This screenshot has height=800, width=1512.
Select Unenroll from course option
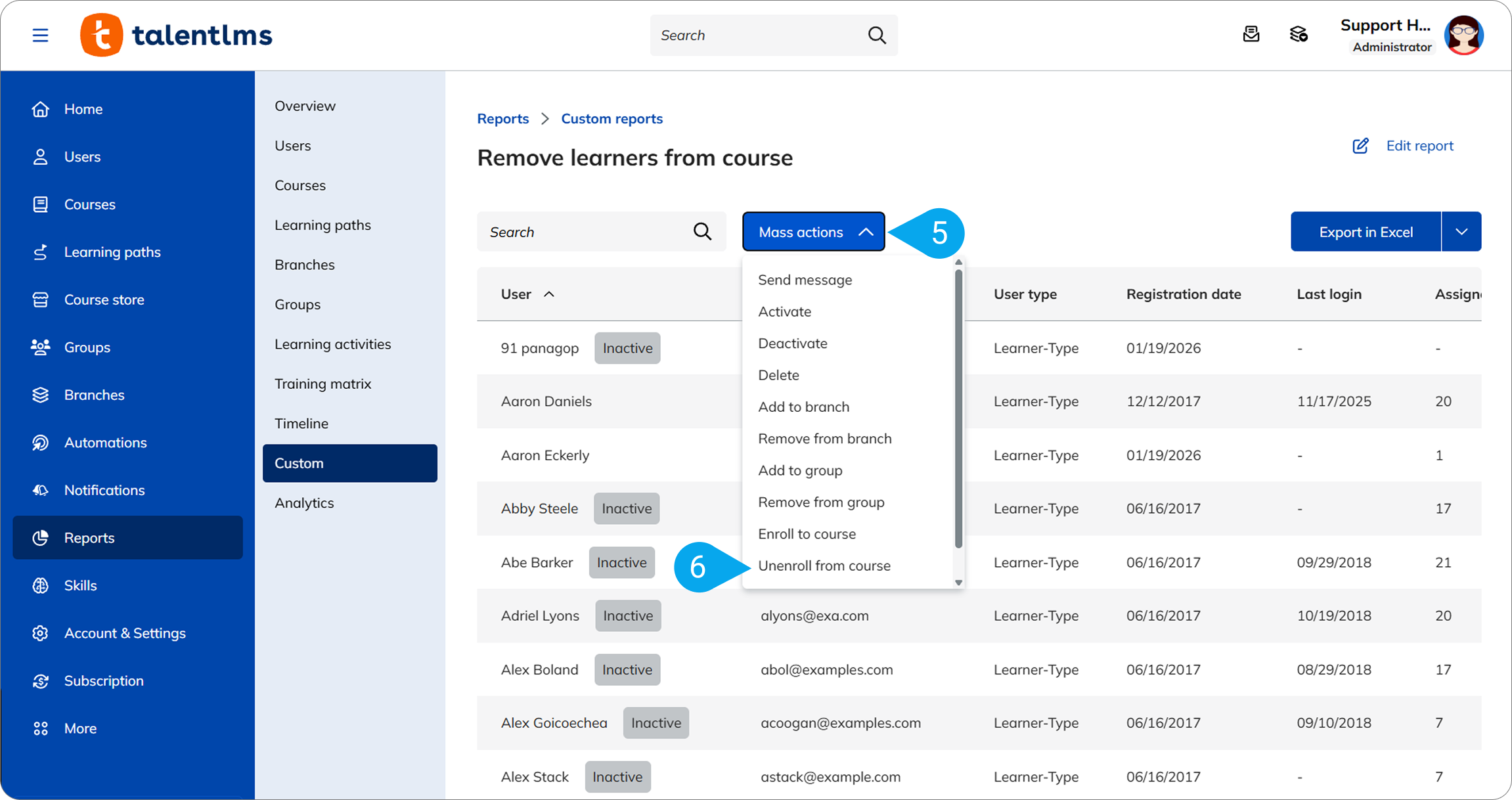pos(824,566)
